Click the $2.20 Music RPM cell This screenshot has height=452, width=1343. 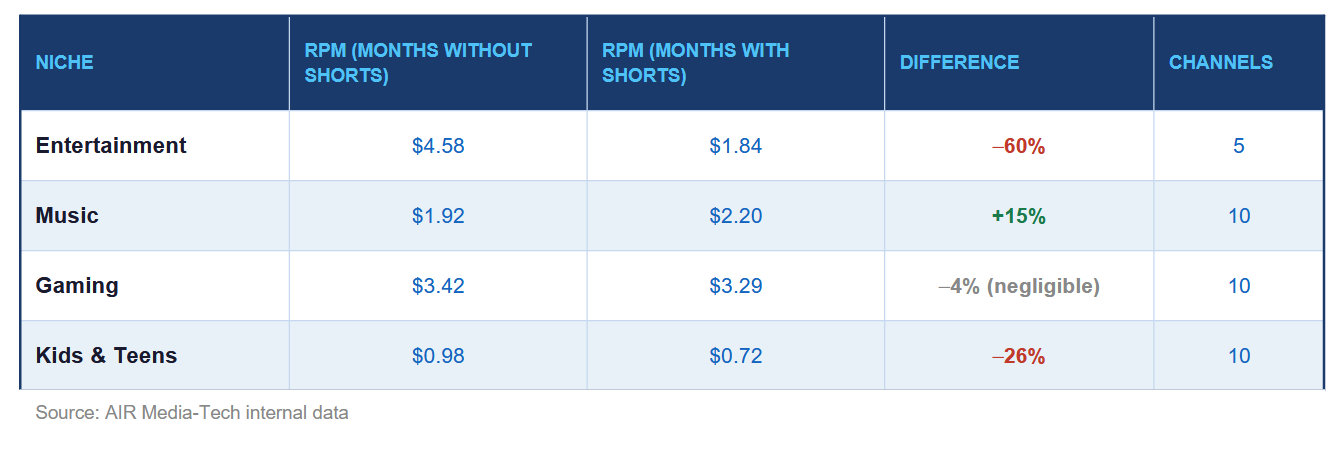click(736, 216)
